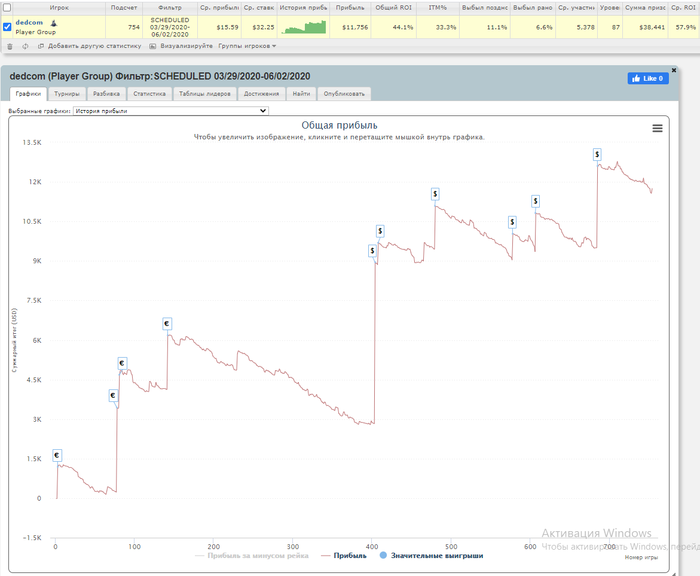Click the dollar marker near game 480
The width and height of the screenshot is (700, 576).
tap(435, 194)
